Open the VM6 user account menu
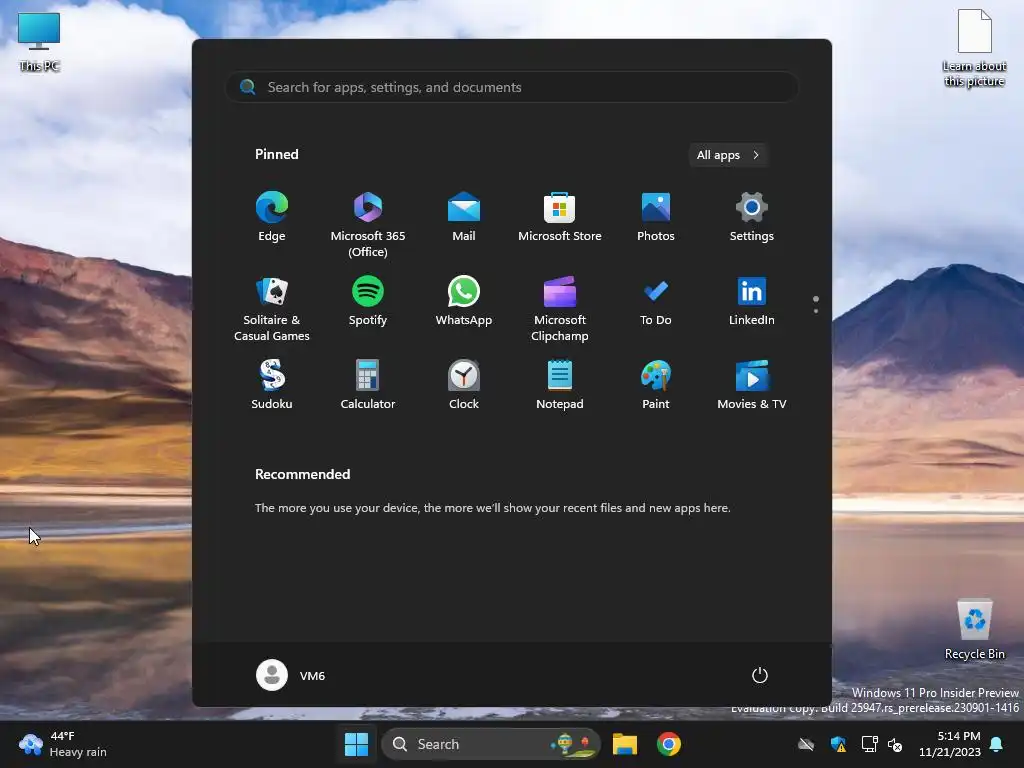 (x=291, y=675)
